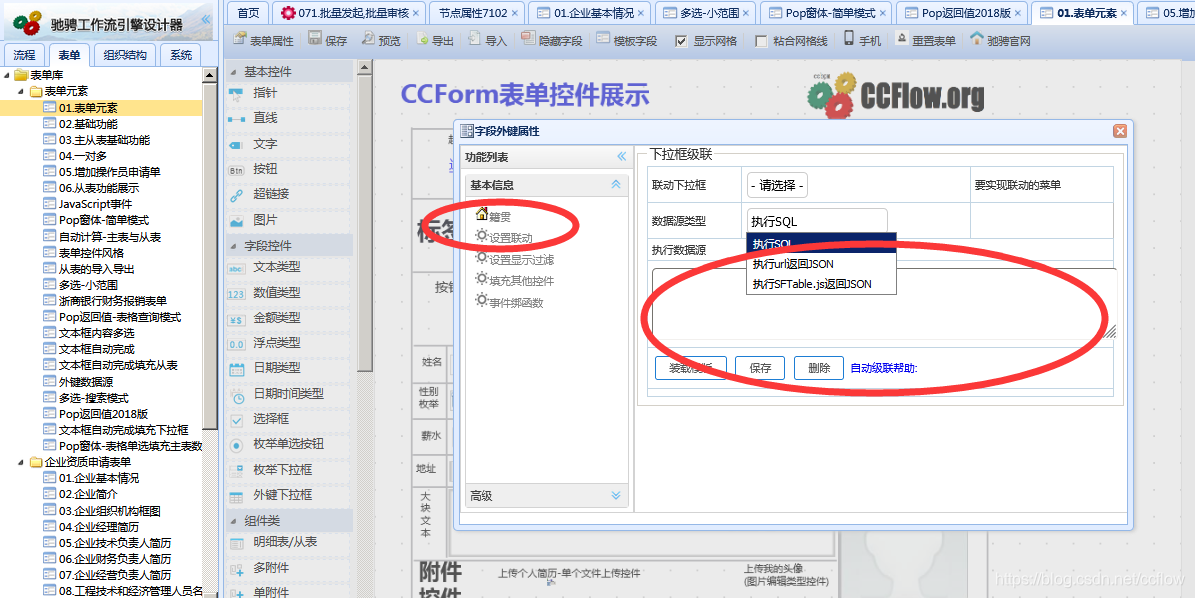Viewport: 1195px width, 598px height.
Task: Select the 指针 pointer tool
Action: 264,93
